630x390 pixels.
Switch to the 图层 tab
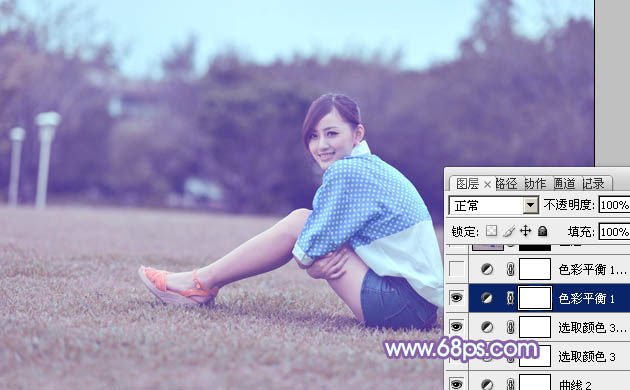point(467,184)
